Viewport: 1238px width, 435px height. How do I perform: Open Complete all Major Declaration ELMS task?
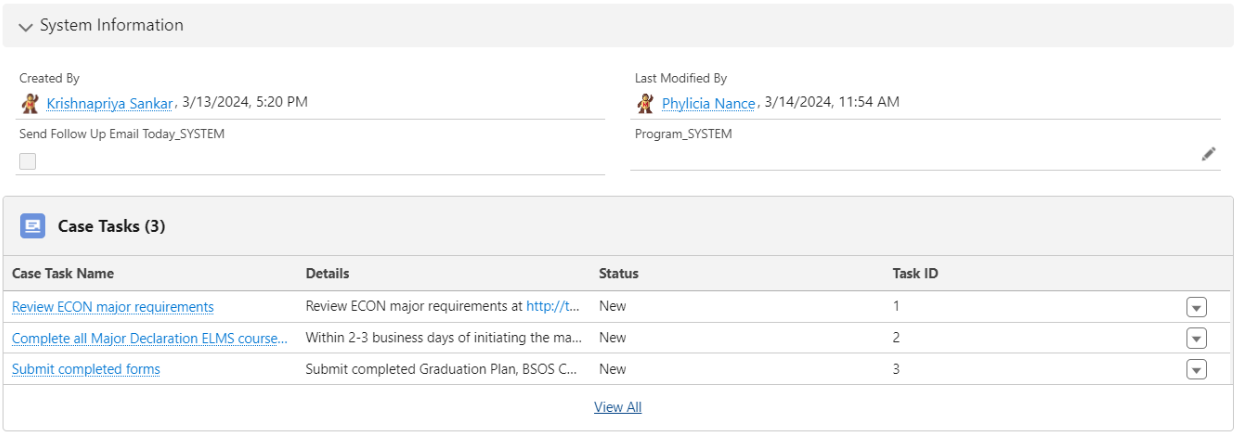(150, 338)
